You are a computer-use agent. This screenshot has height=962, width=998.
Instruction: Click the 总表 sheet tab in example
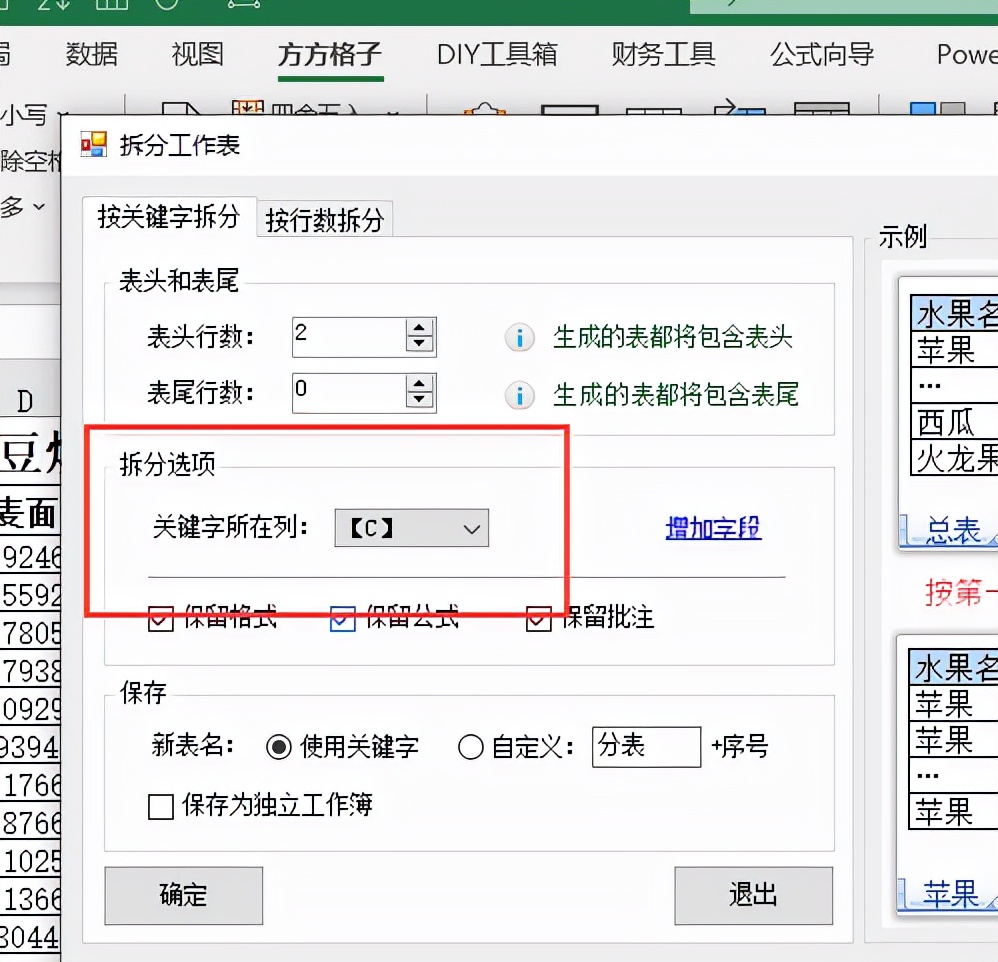953,530
